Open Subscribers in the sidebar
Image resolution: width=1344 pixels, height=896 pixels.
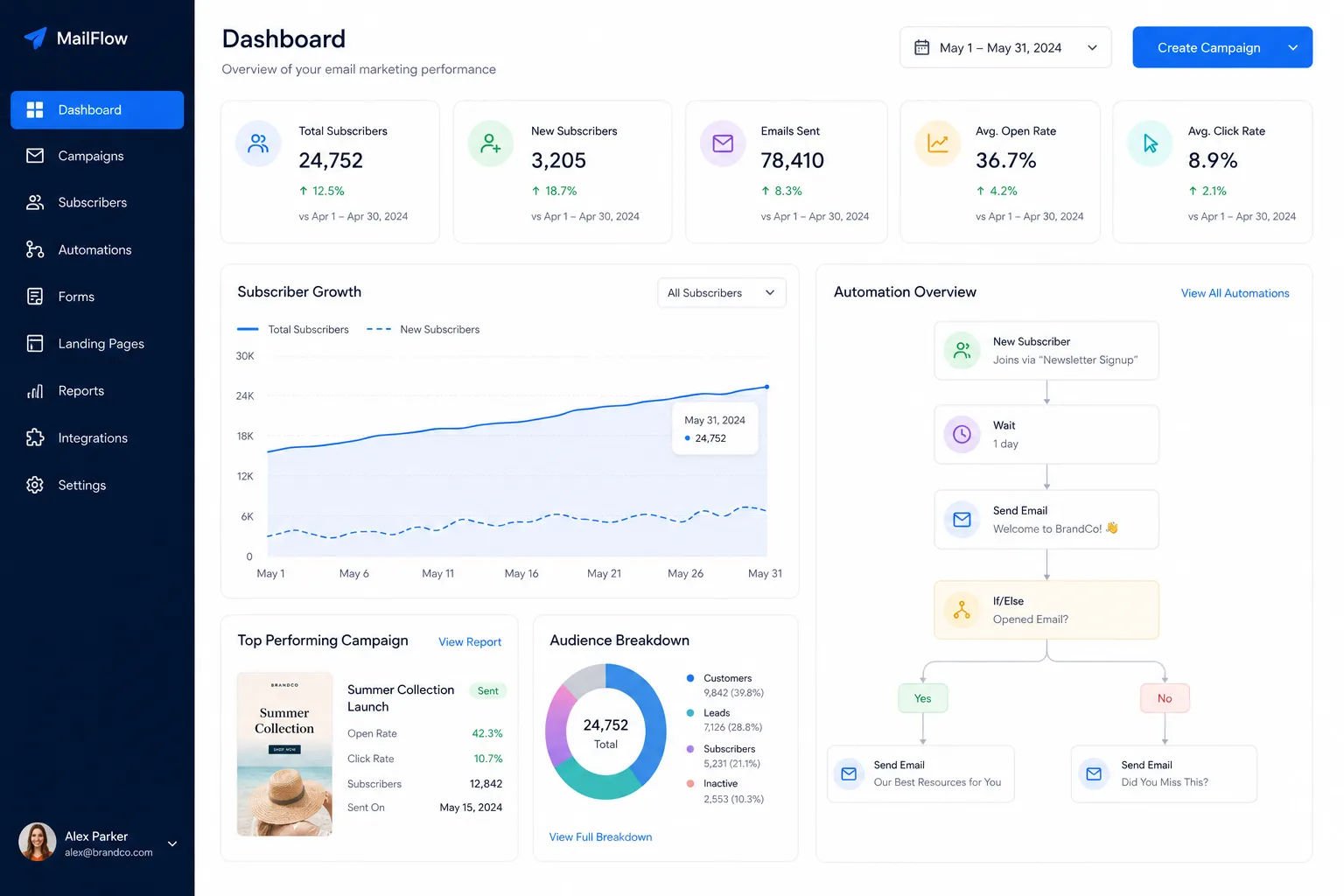click(x=97, y=202)
